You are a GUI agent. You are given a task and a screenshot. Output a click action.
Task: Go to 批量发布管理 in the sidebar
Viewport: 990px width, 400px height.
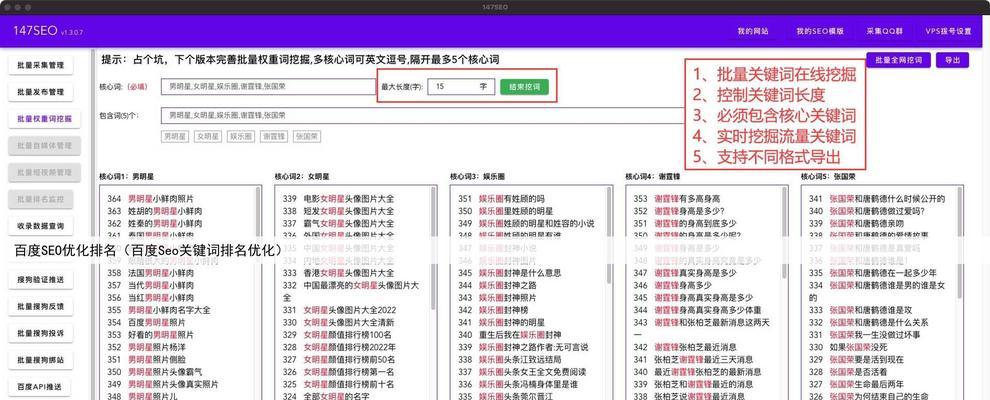pos(40,91)
